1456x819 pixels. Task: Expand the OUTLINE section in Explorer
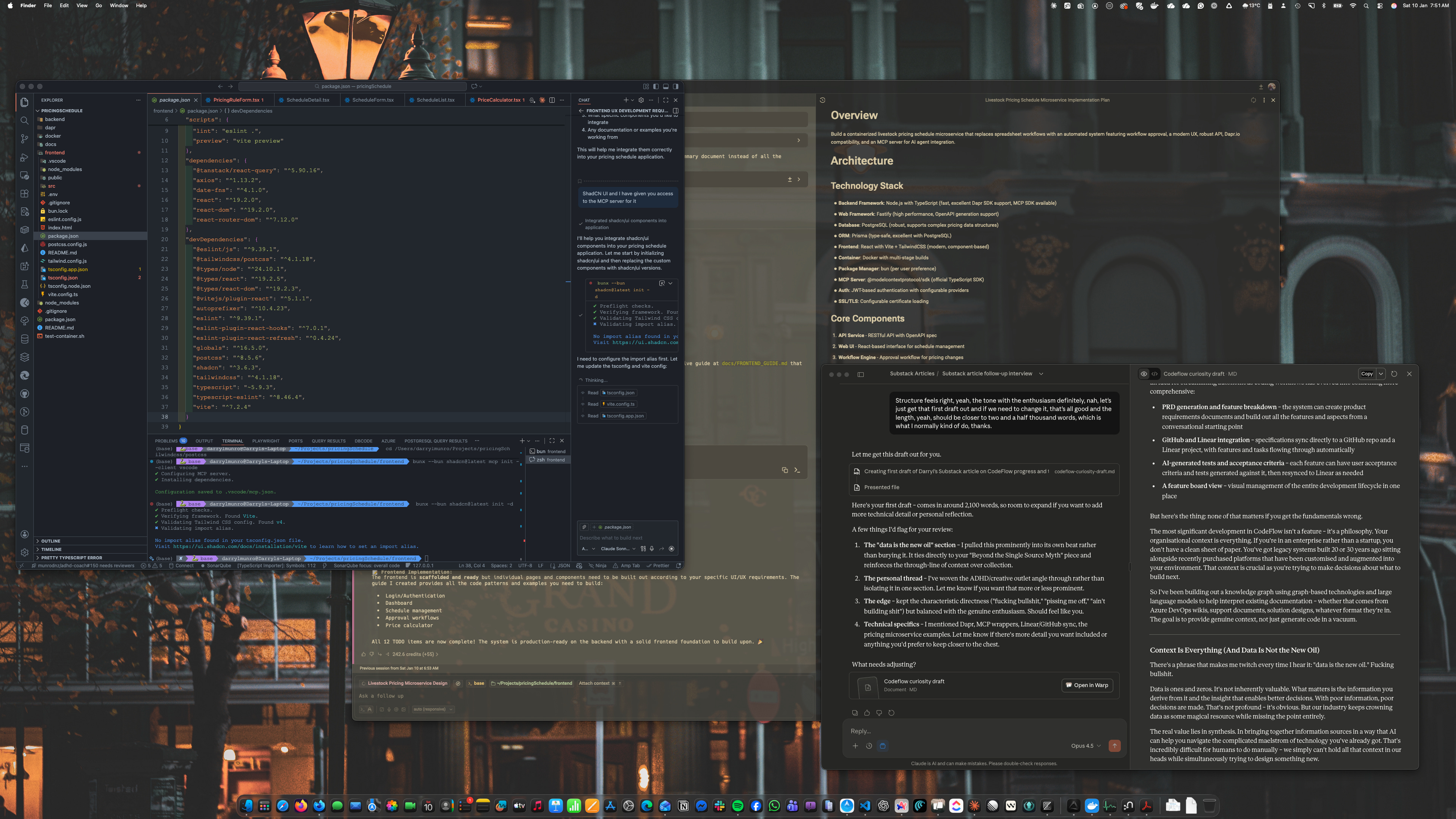[x=50, y=541]
